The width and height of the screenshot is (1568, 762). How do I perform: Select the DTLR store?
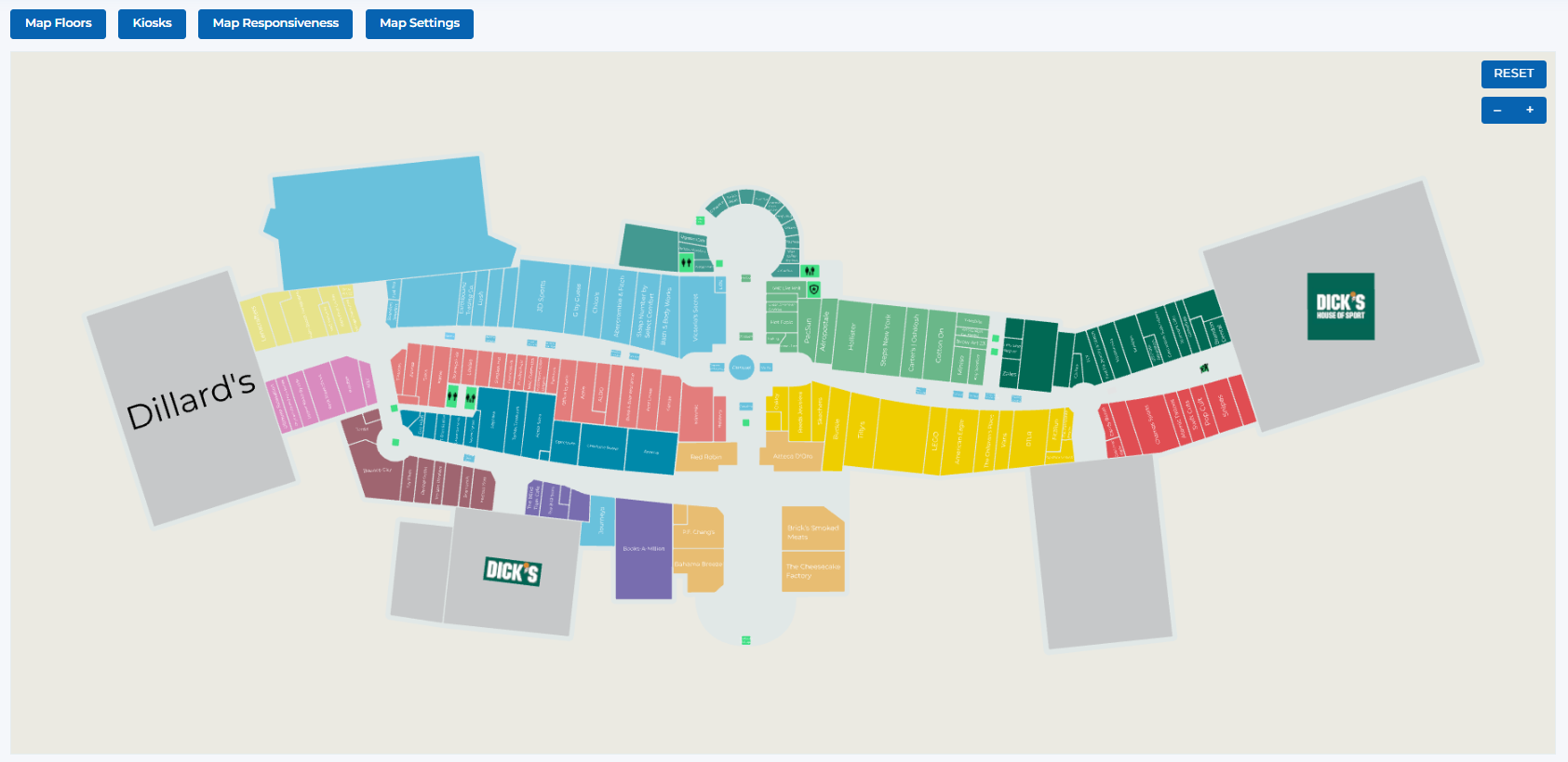click(x=1029, y=437)
